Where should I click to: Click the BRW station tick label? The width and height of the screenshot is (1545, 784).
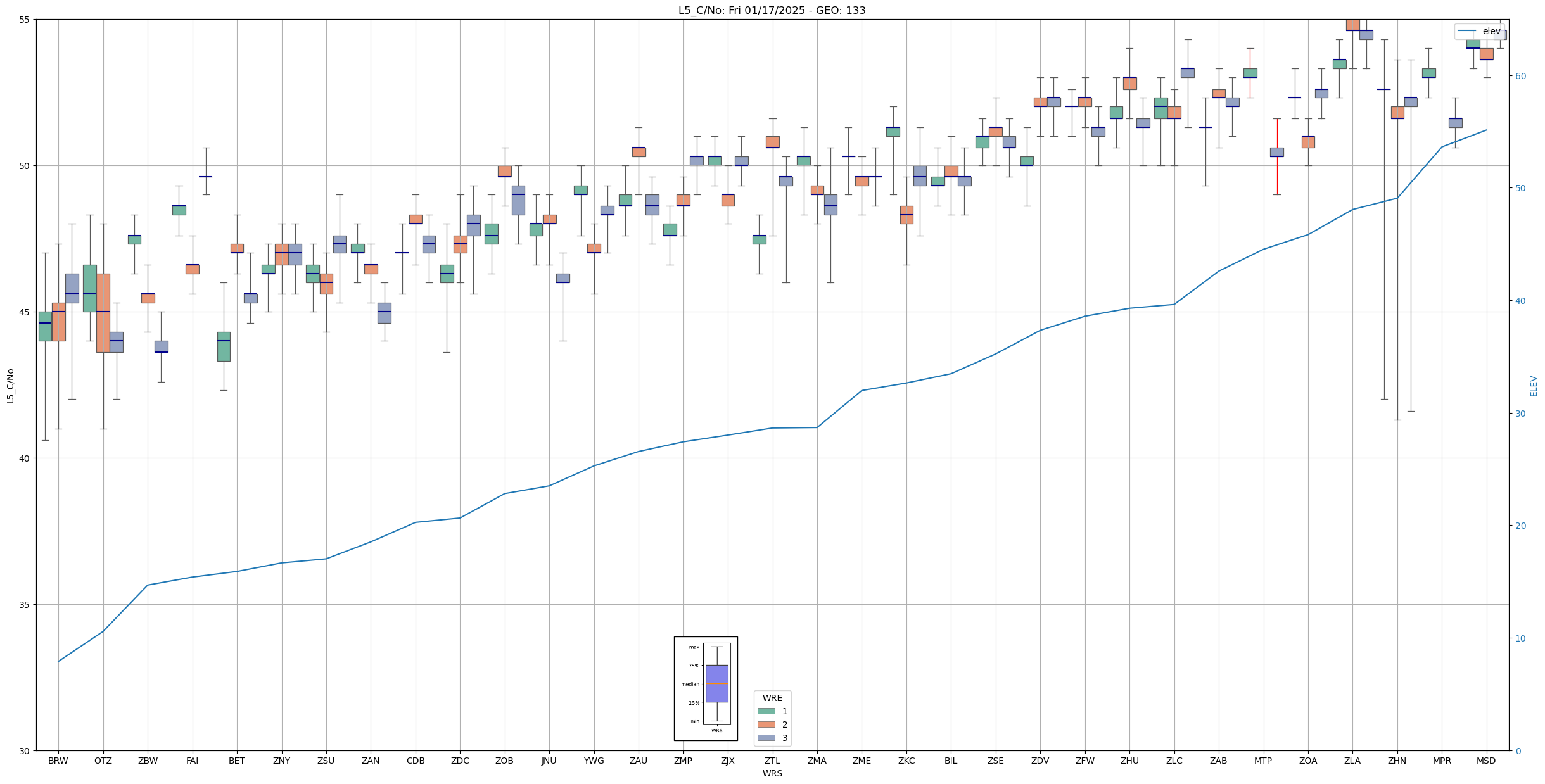pyautogui.click(x=58, y=761)
